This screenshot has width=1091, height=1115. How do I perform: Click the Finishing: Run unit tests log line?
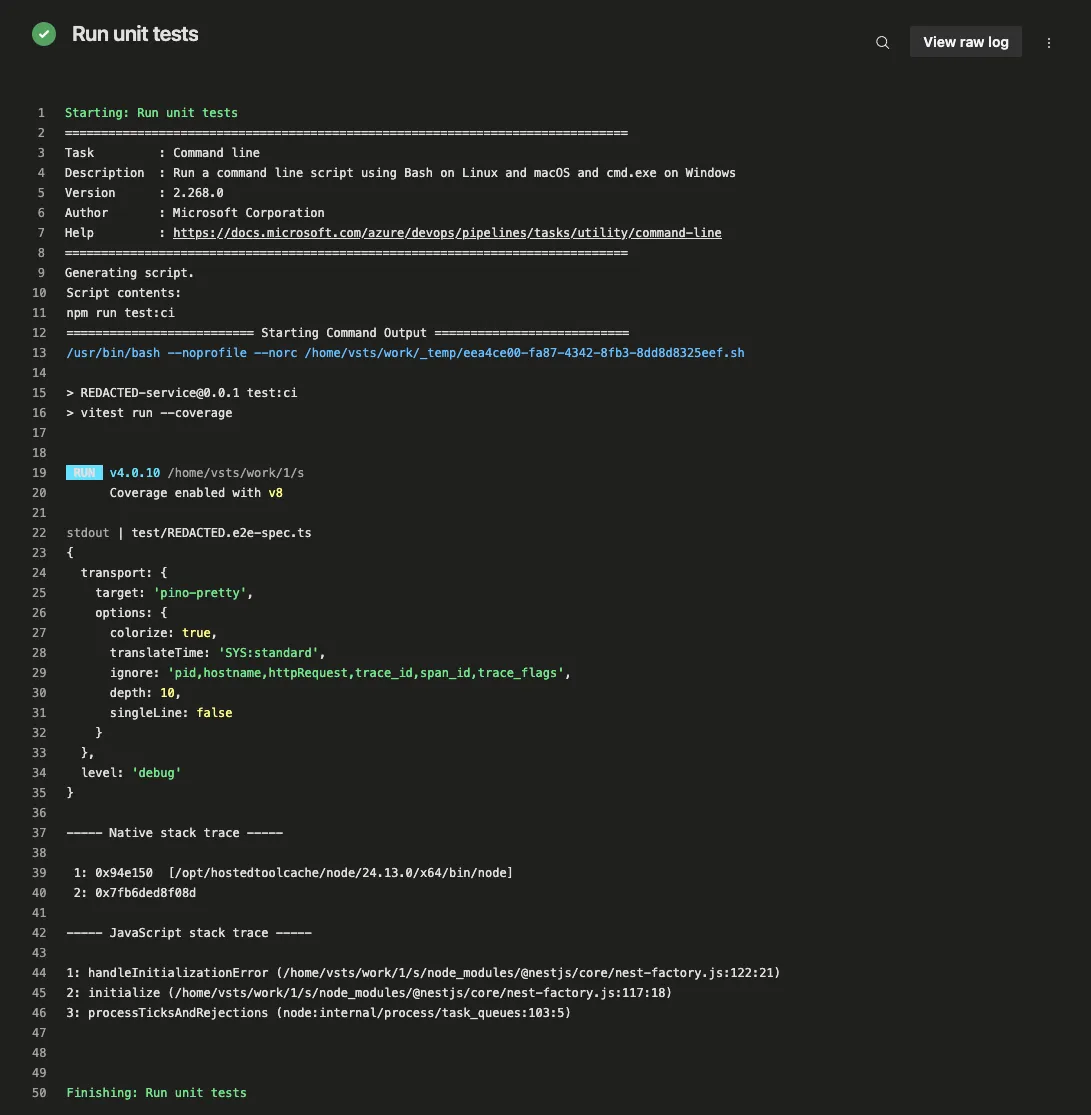(x=154, y=1092)
